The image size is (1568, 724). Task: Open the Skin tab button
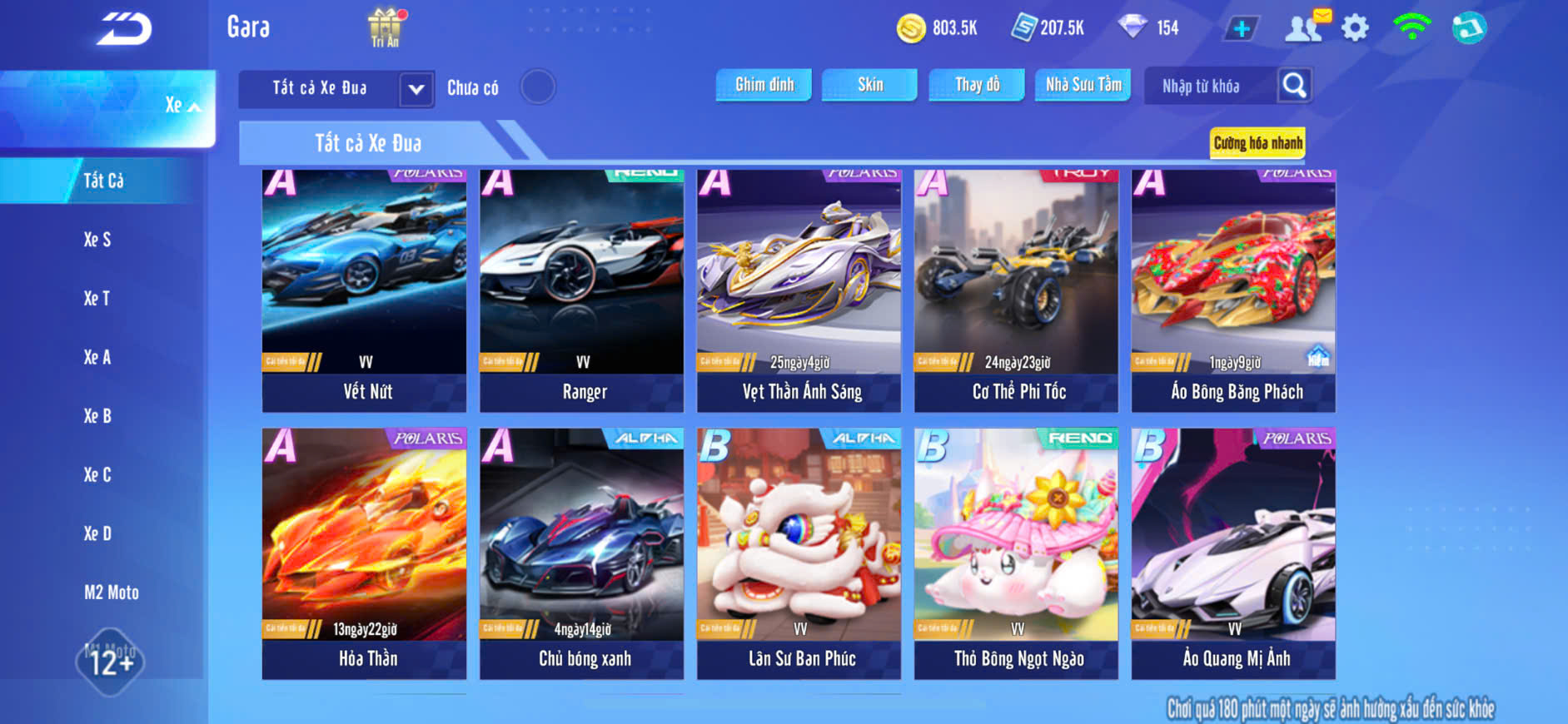tap(869, 85)
